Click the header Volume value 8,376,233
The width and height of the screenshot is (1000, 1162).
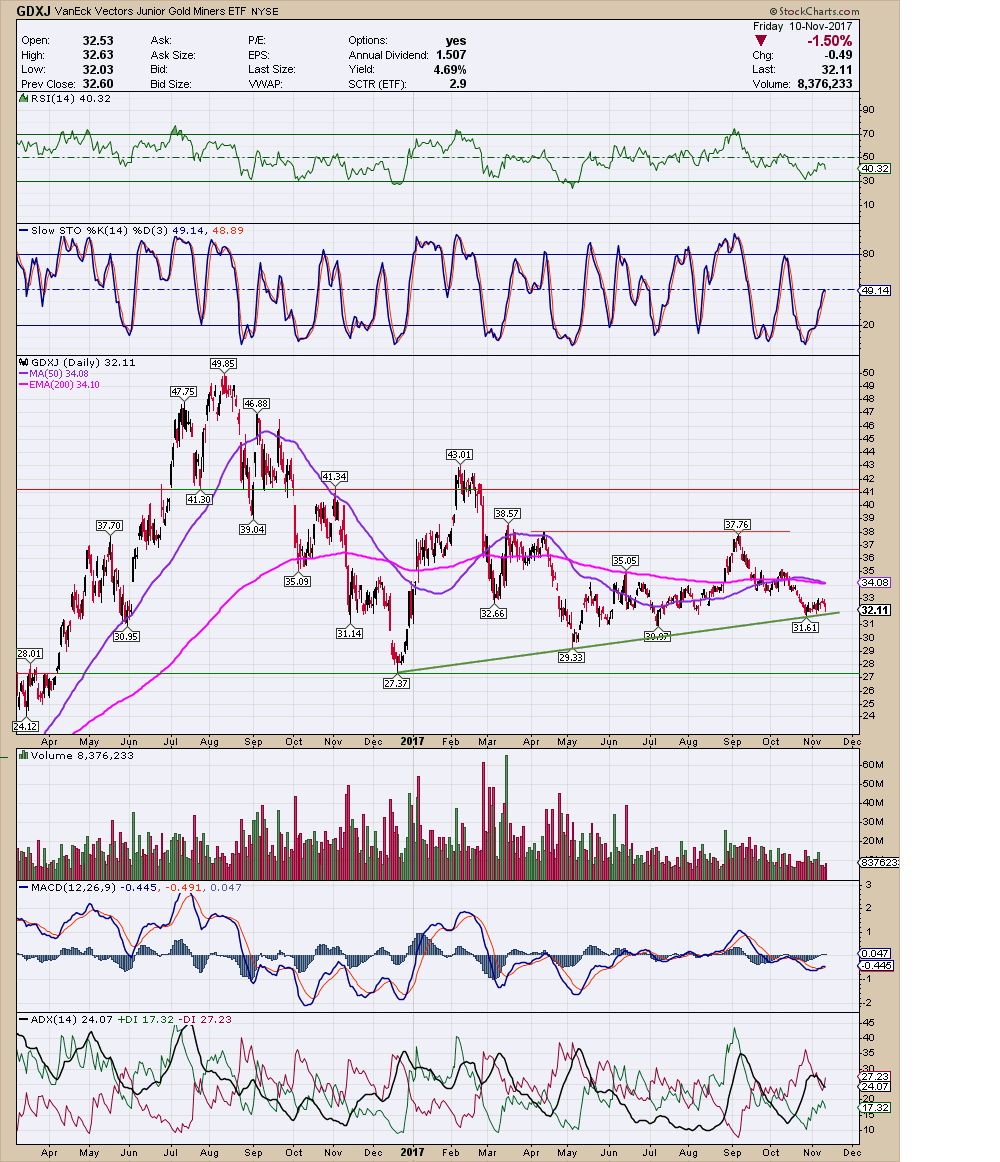point(825,84)
